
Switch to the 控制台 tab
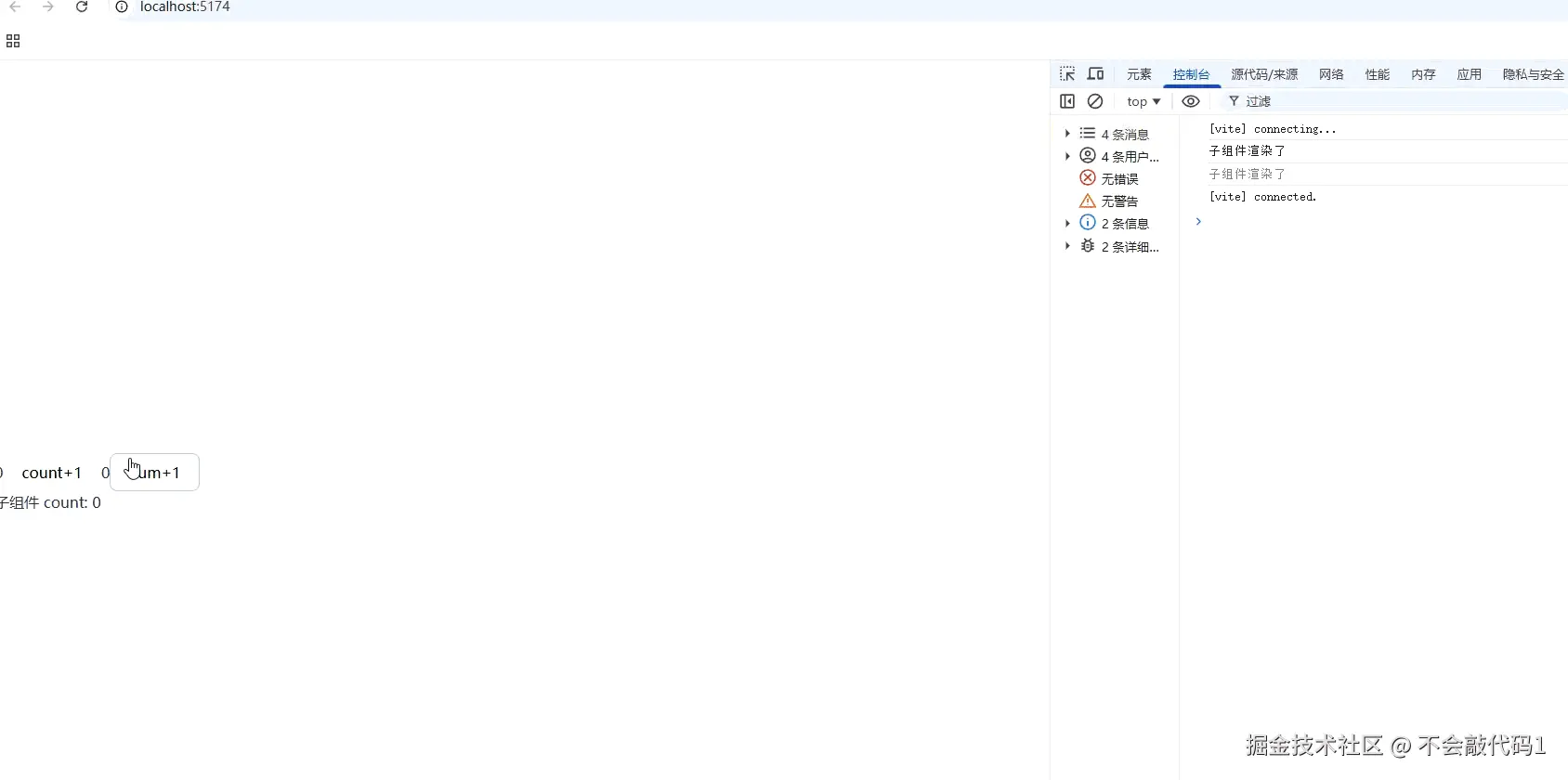[x=1191, y=74]
